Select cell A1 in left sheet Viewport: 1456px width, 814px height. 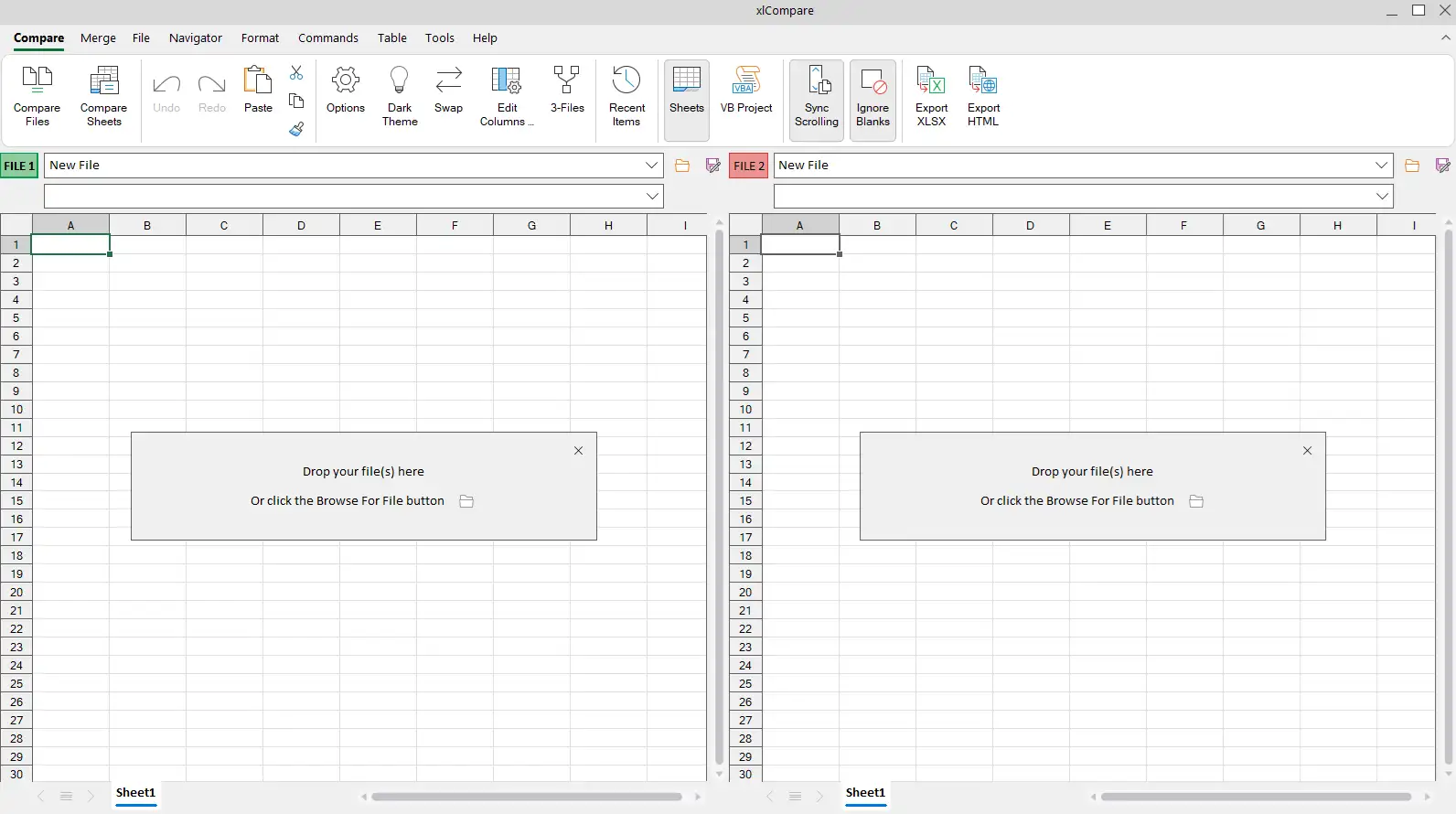pos(71,244)
